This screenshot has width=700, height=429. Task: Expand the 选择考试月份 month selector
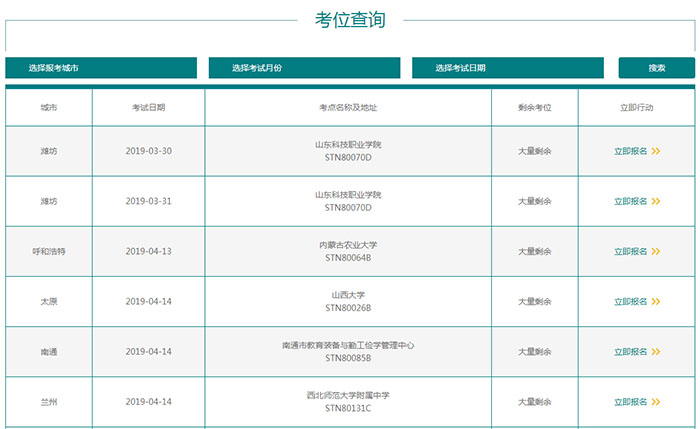coord(302,68)
